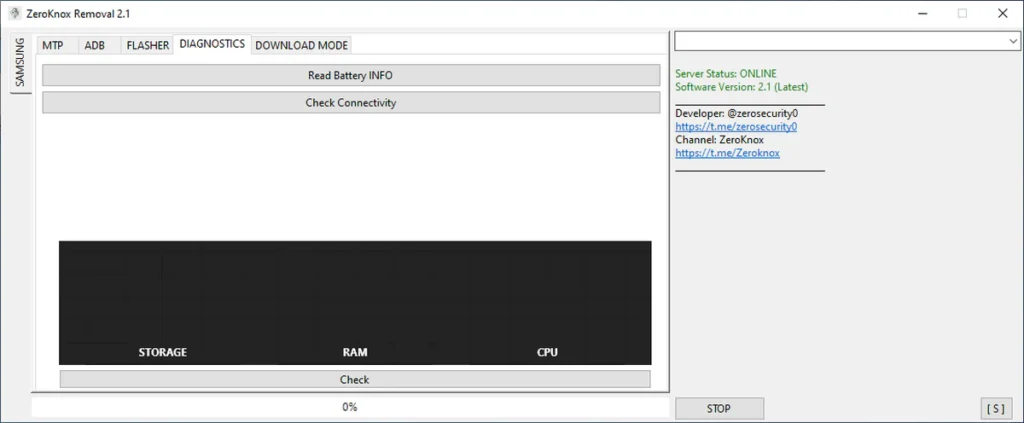Click the RAM gauge label
1024x423 pixels.
(x=355, y=352)
